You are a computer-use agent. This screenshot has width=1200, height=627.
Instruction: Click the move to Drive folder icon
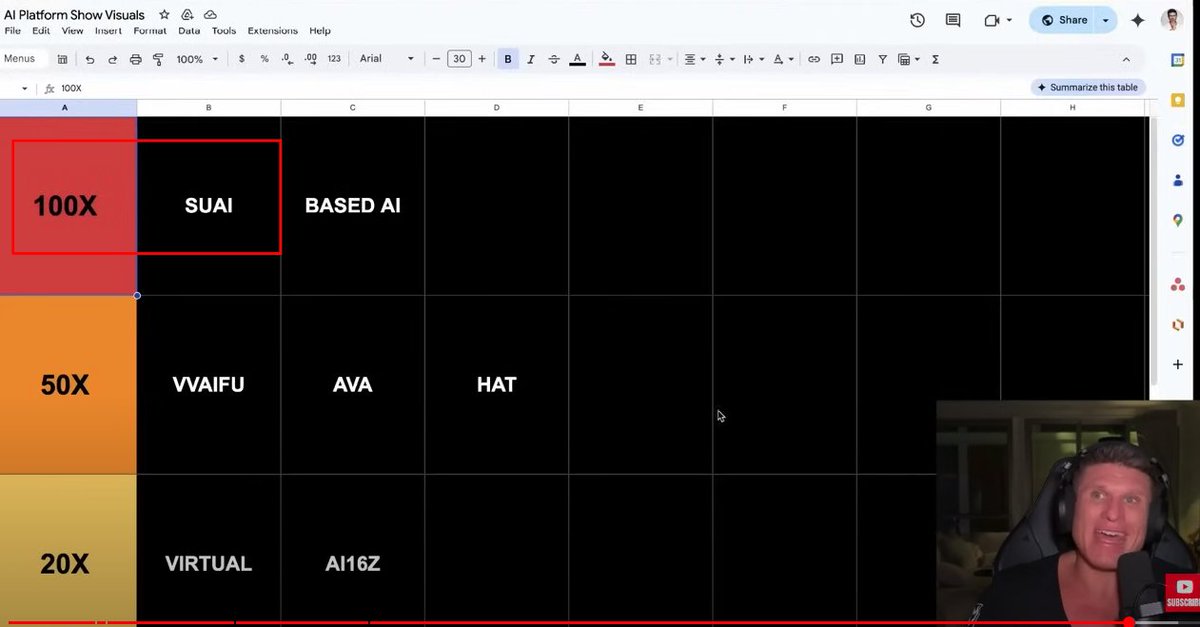(187, 15)
